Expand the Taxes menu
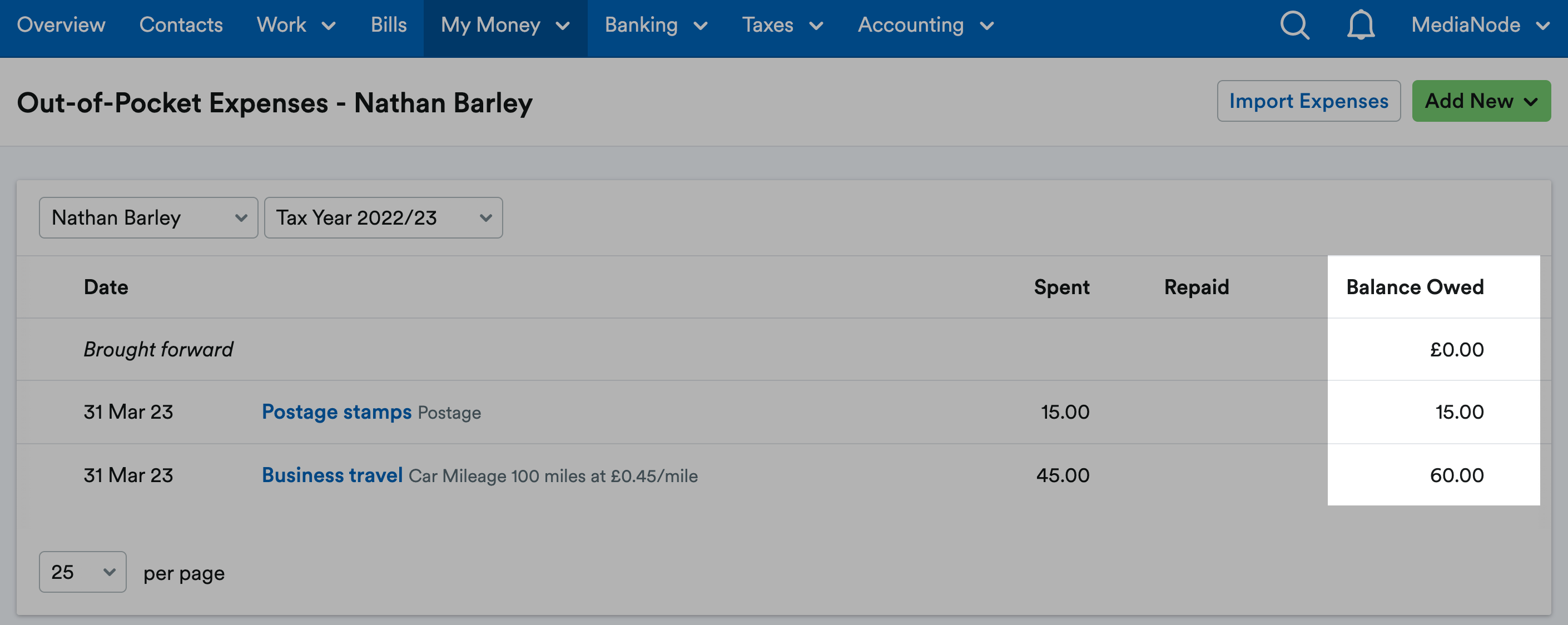The width and height of the screenshot is (1568, 625). point(783,25)
